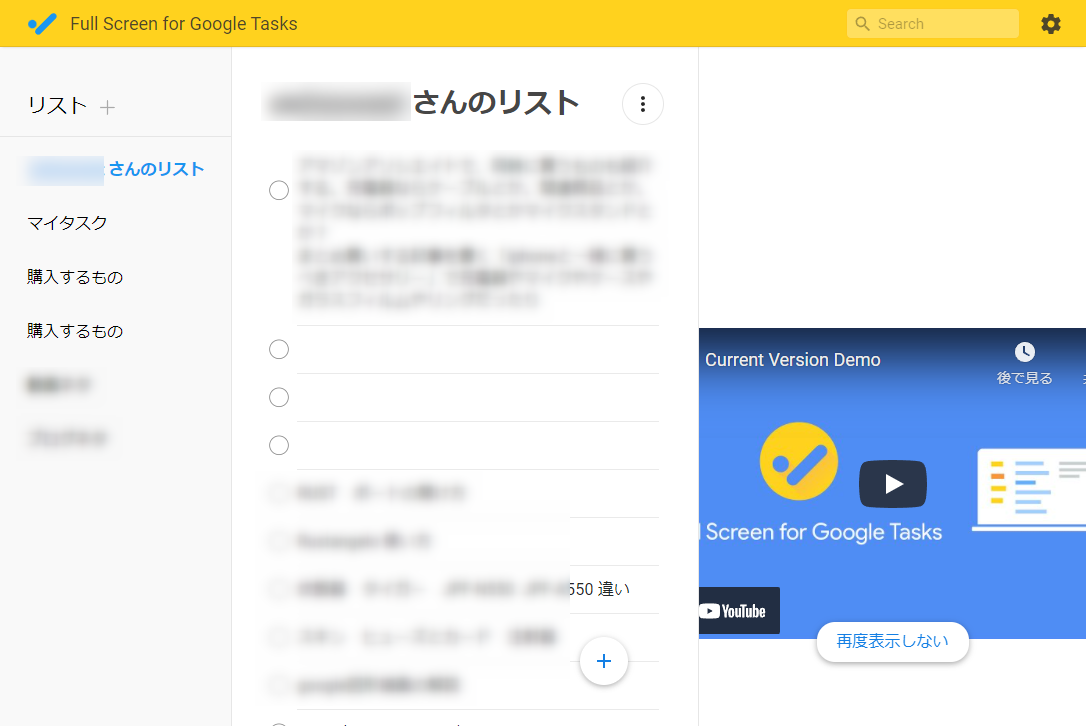Select the highlighted さんのリスト in sidebar
The image size is (1086, 726).
[x=155, y=169]
